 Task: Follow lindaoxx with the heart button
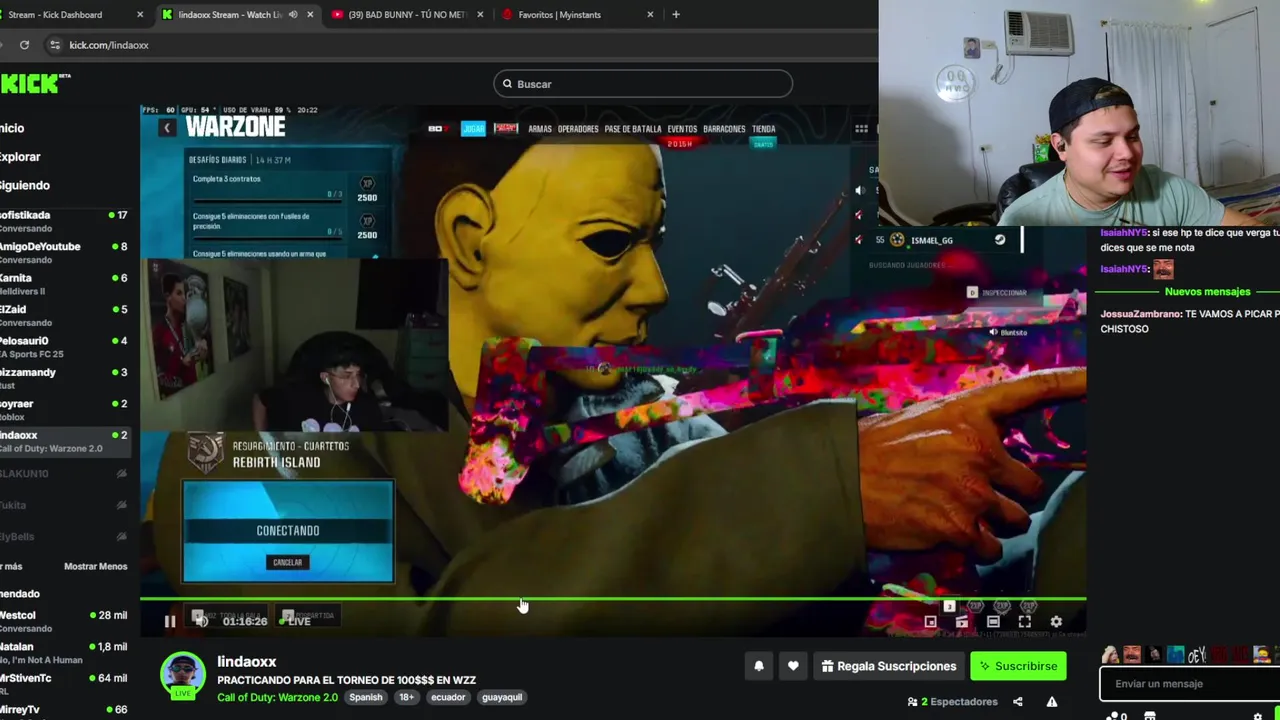793,666
